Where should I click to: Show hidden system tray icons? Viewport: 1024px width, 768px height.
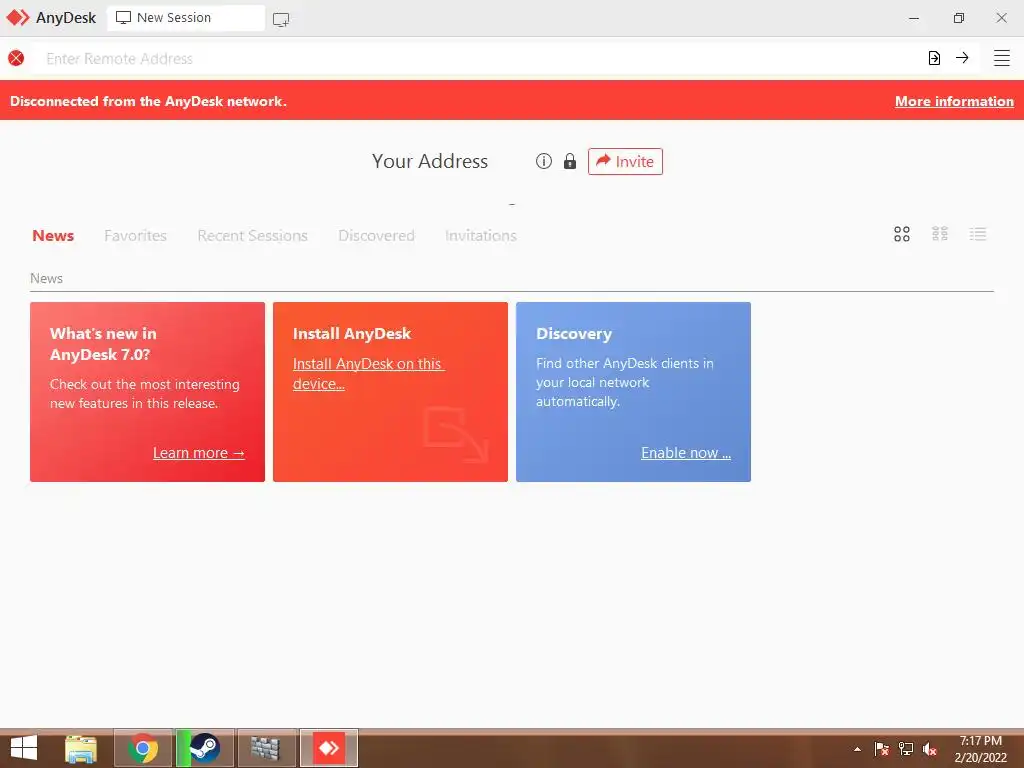(857, 749)
